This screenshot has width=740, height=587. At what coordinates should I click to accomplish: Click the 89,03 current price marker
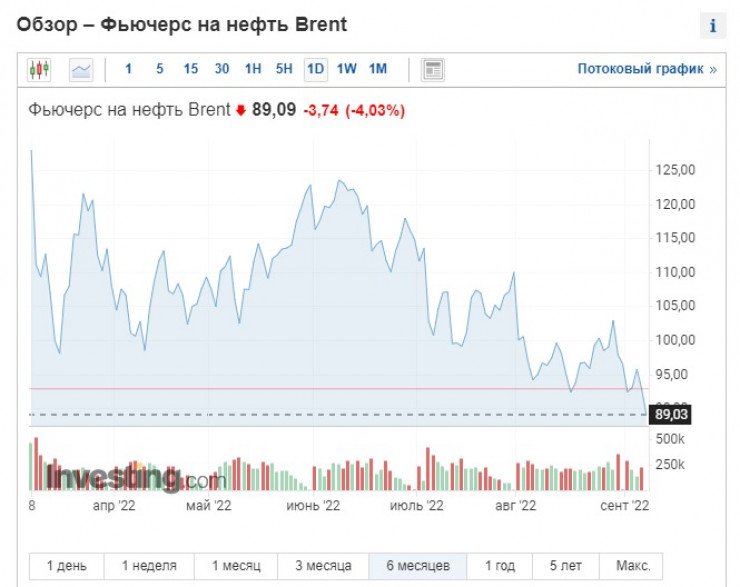tap(671, 414)
